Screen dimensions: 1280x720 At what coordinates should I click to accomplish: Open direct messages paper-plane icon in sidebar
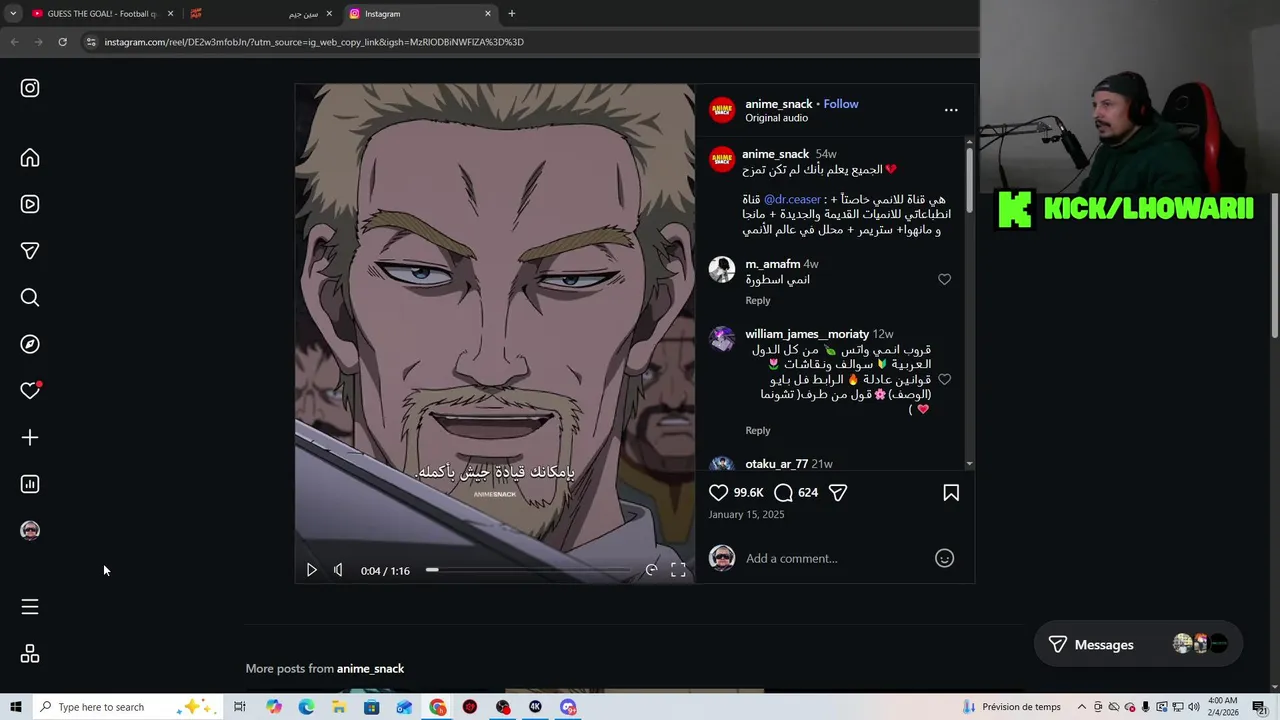click(x=30, y=251)
